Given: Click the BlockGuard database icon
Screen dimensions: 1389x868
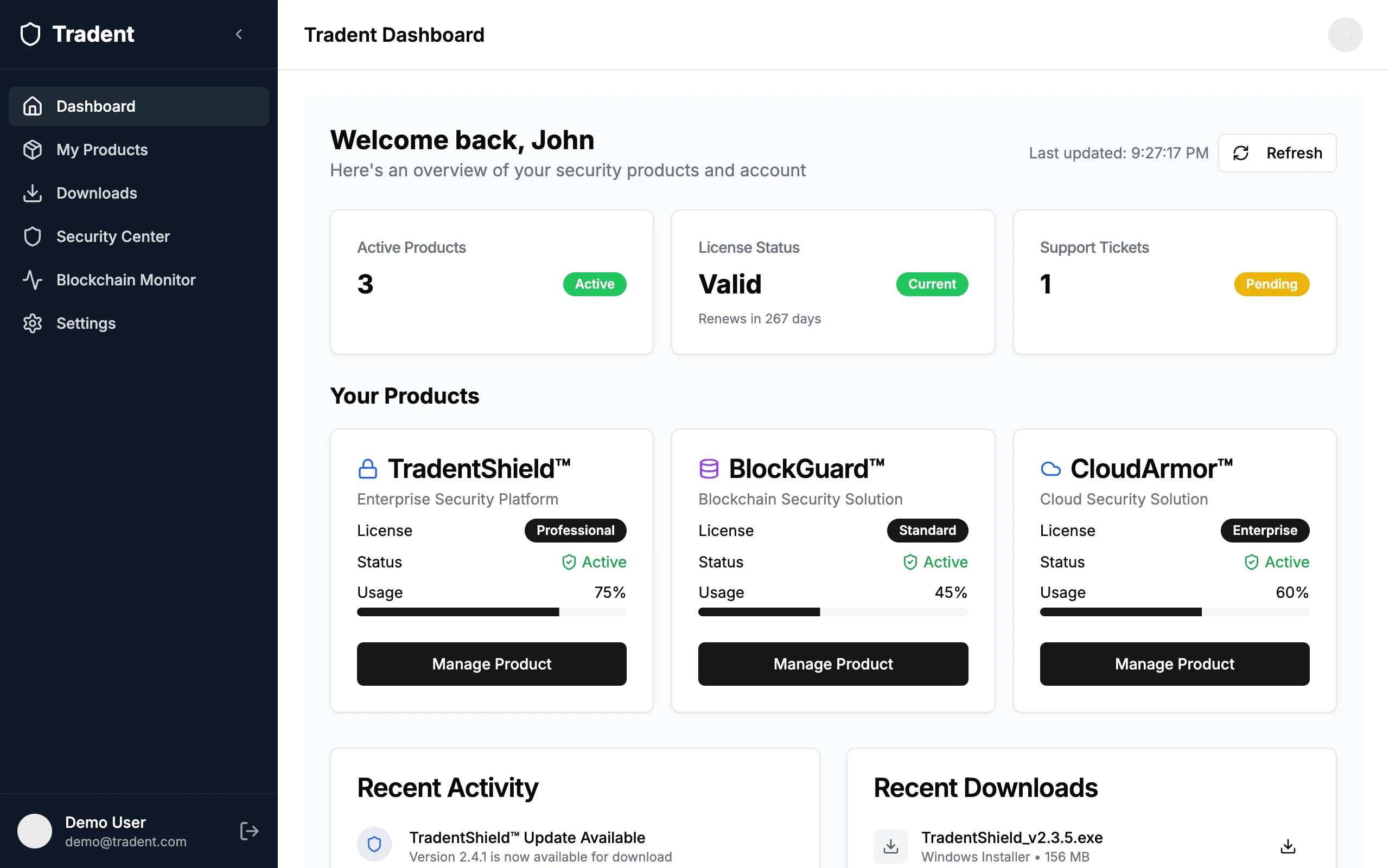Looking at the screenshot, I should pos(709,469).
